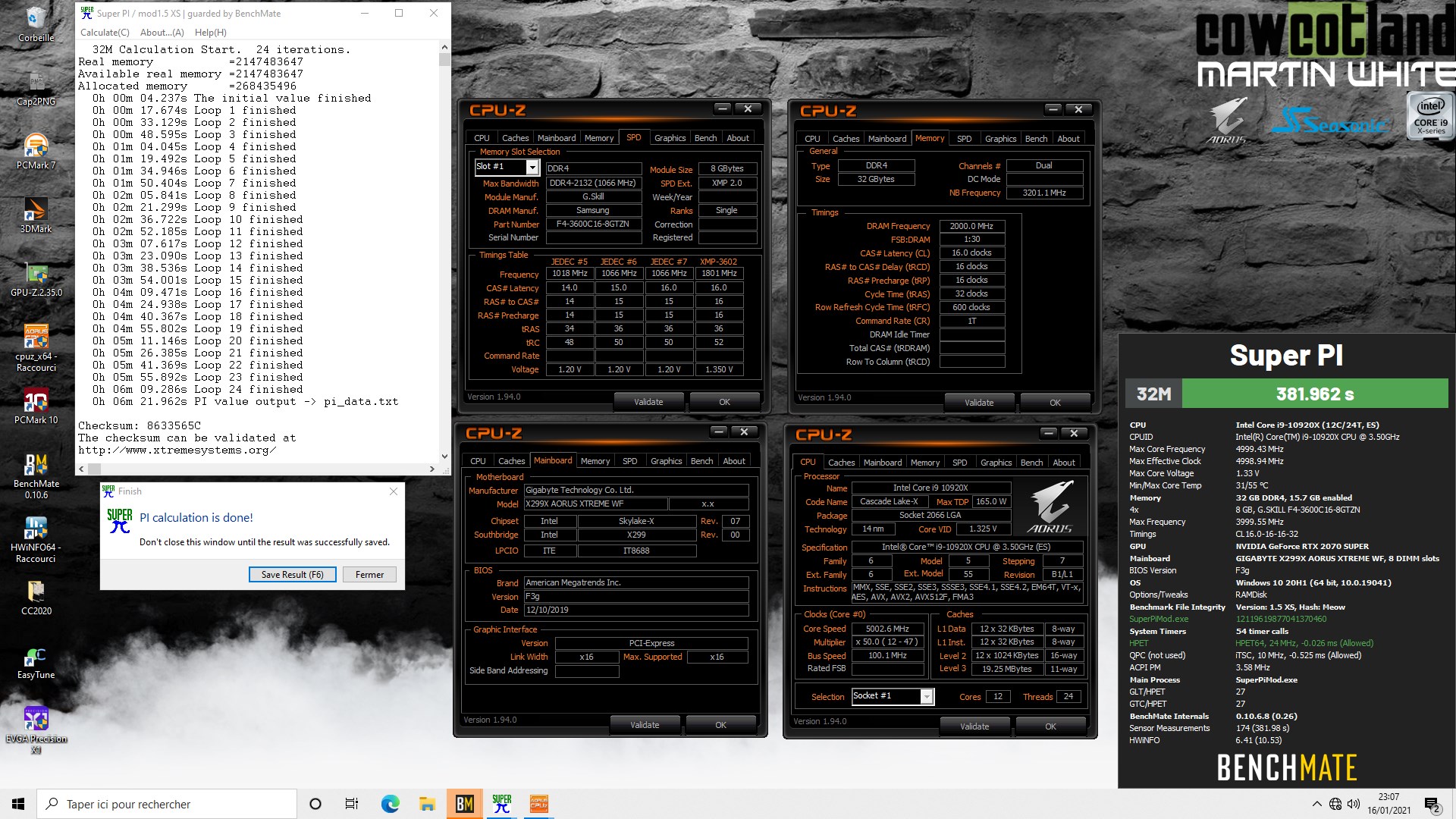Click OK in the CPU window
1456x819 pixels.
click(x=1050, y=726)
